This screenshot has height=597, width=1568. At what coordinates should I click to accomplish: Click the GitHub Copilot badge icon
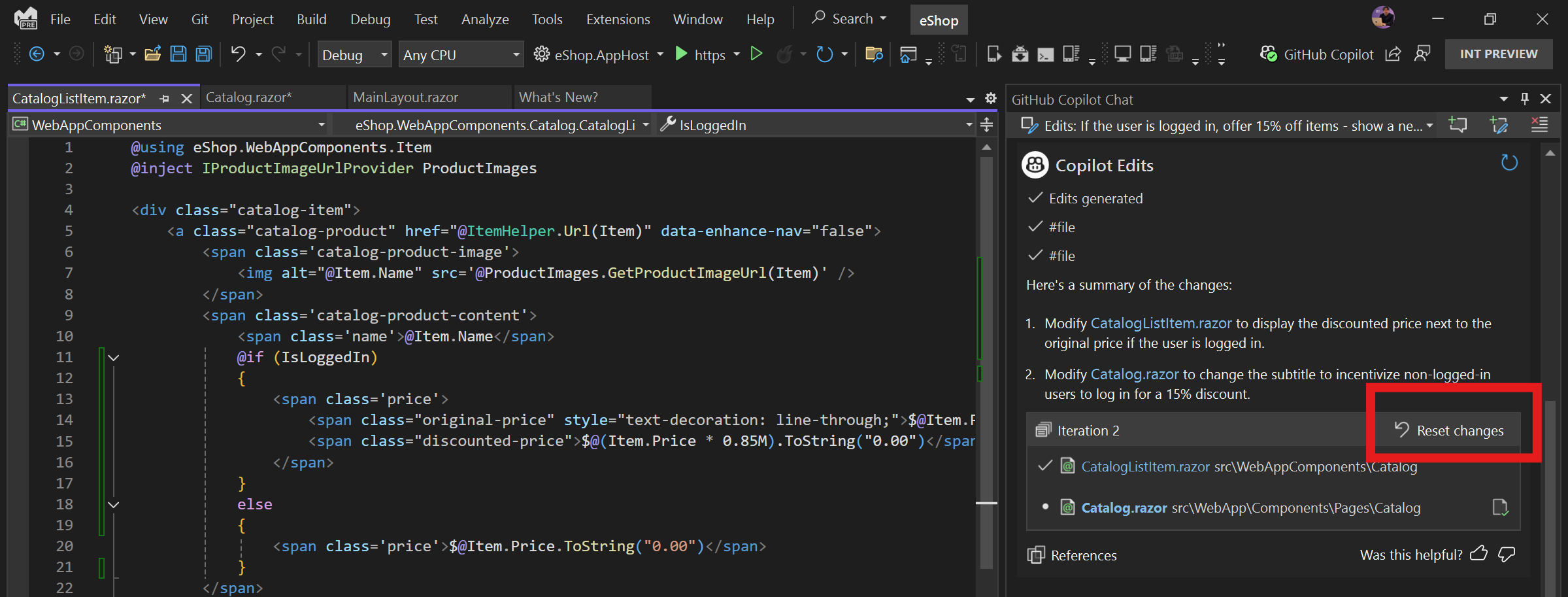(1268, 54)
